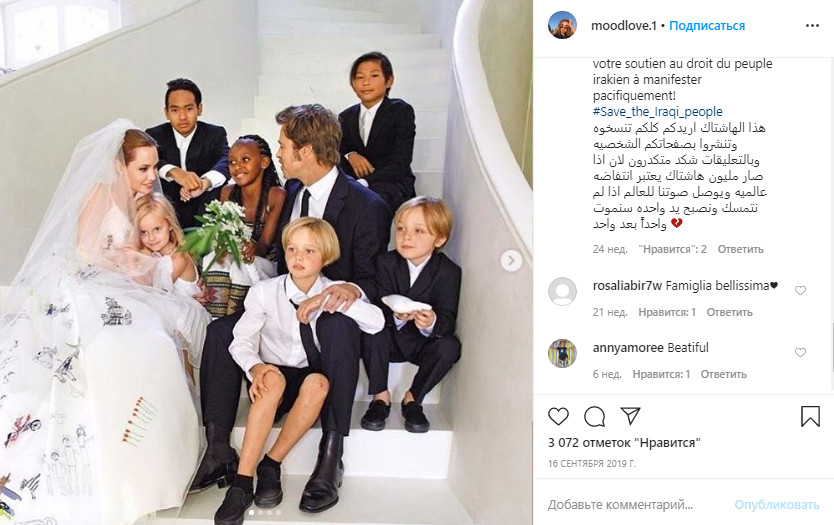Share the post via paper plane icon
Image resolution: width=834 pixels, height=525 pixels.
[630, 415]
